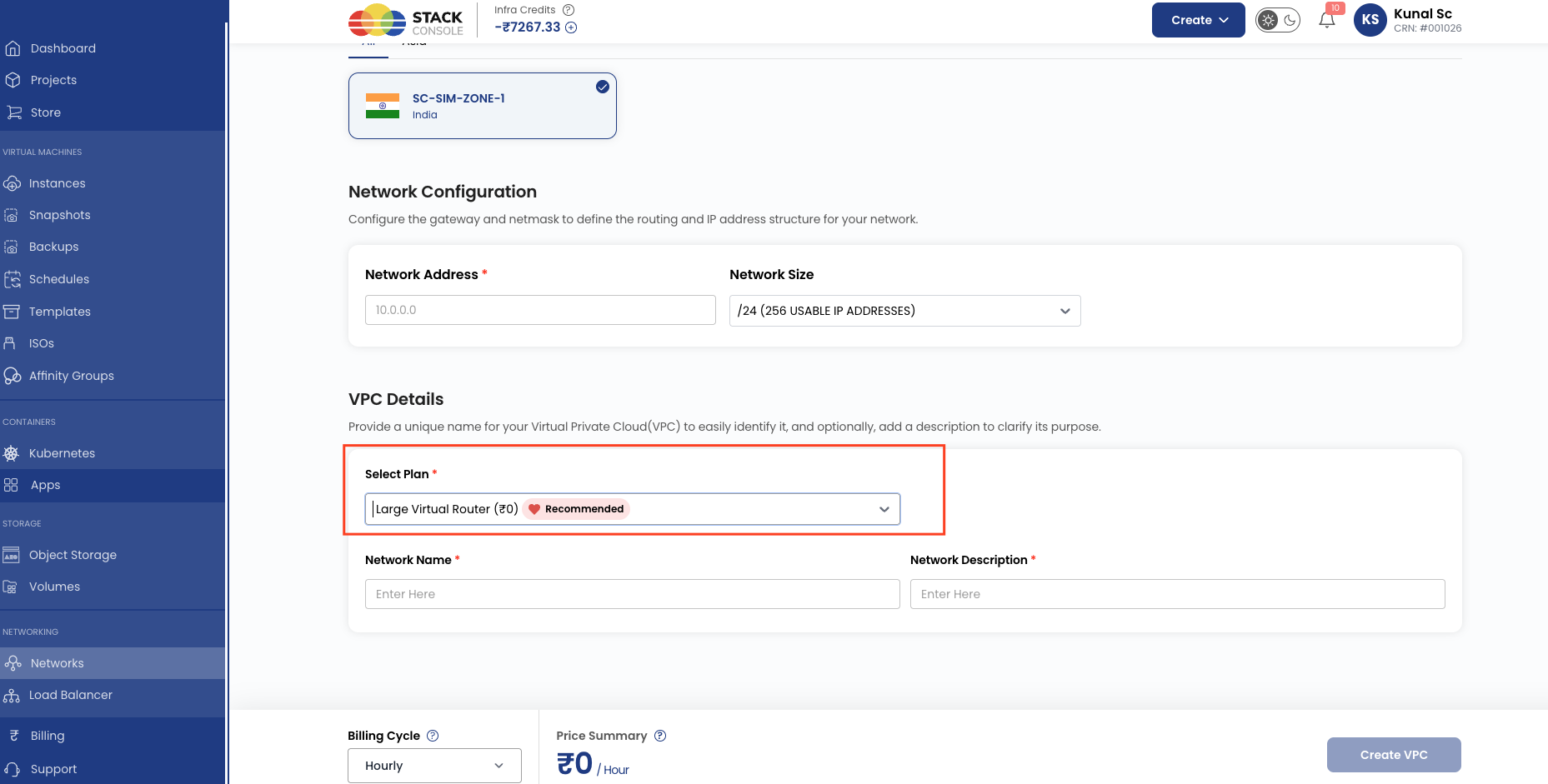Click the -₹7267.33 credits balance
This screenshot has height=784, width=1548.
click(x=528, y=27)
